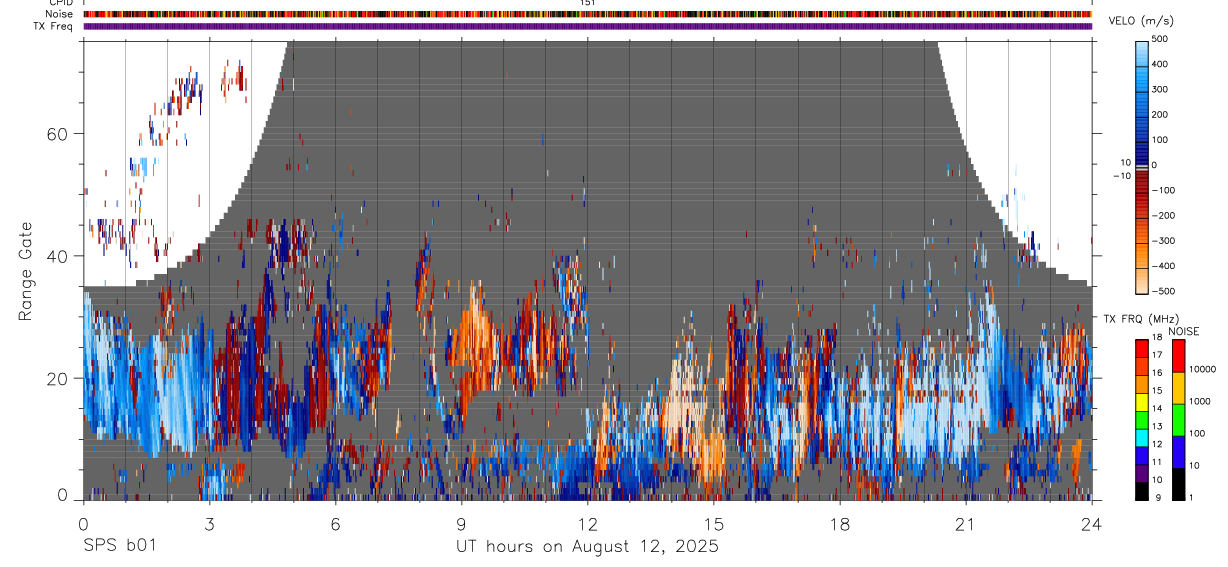Pick the yellow 14–15 MHz TX FRQ swatch
This screenshot has height=567, width=1228.
click(1141, 401)
